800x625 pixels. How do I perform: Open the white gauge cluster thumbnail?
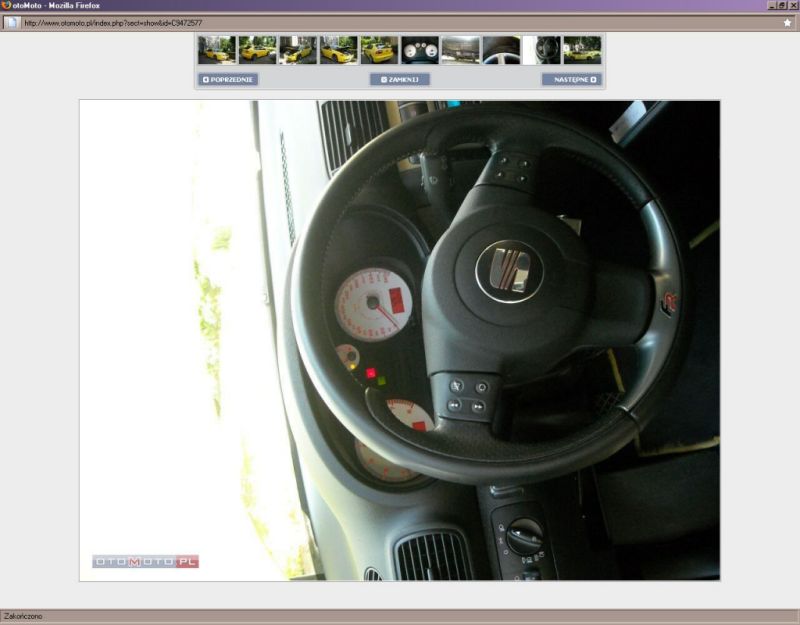[420, 50]
